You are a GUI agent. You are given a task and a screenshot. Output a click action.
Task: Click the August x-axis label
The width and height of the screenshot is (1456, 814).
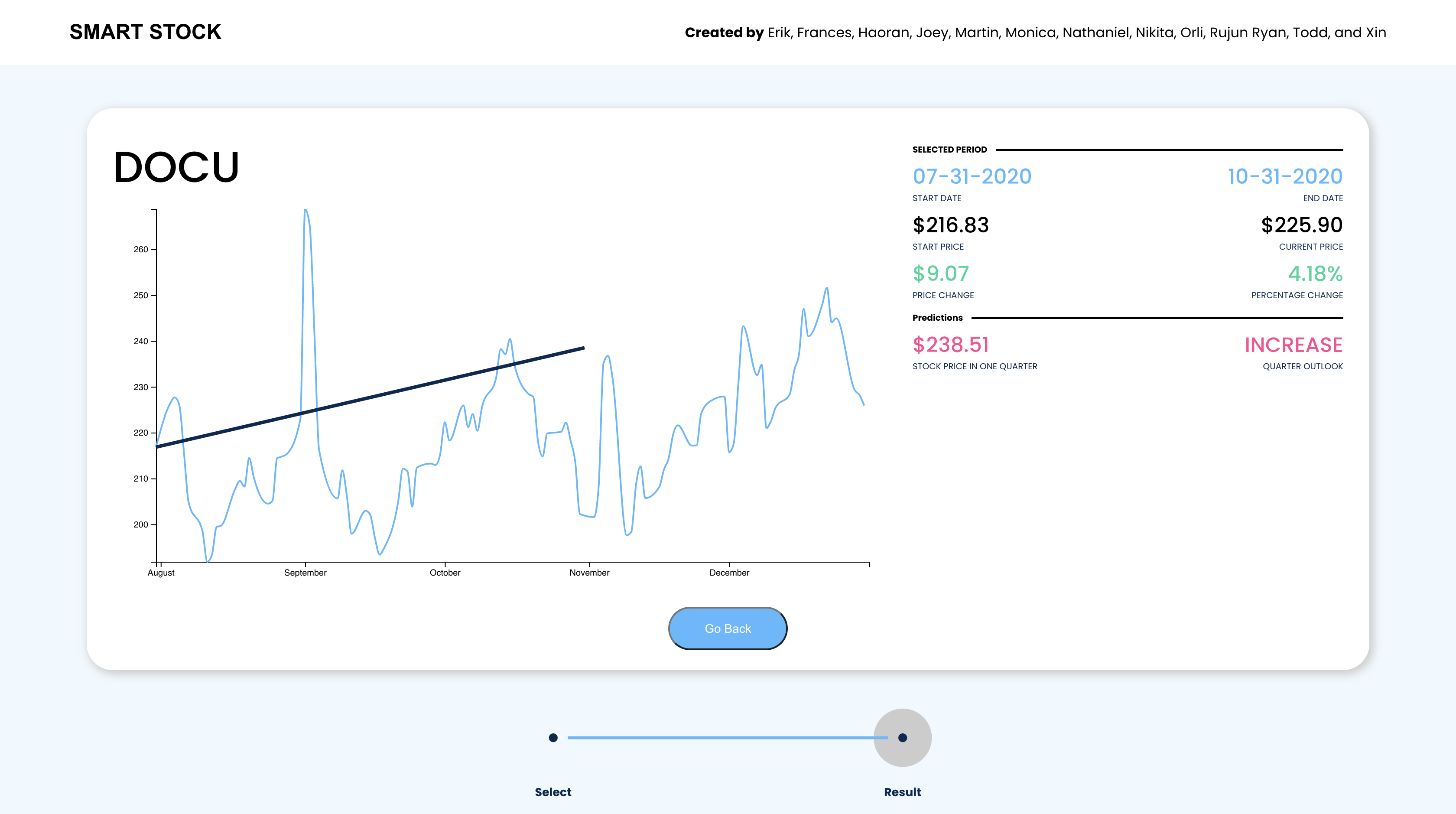coord(161,573)
